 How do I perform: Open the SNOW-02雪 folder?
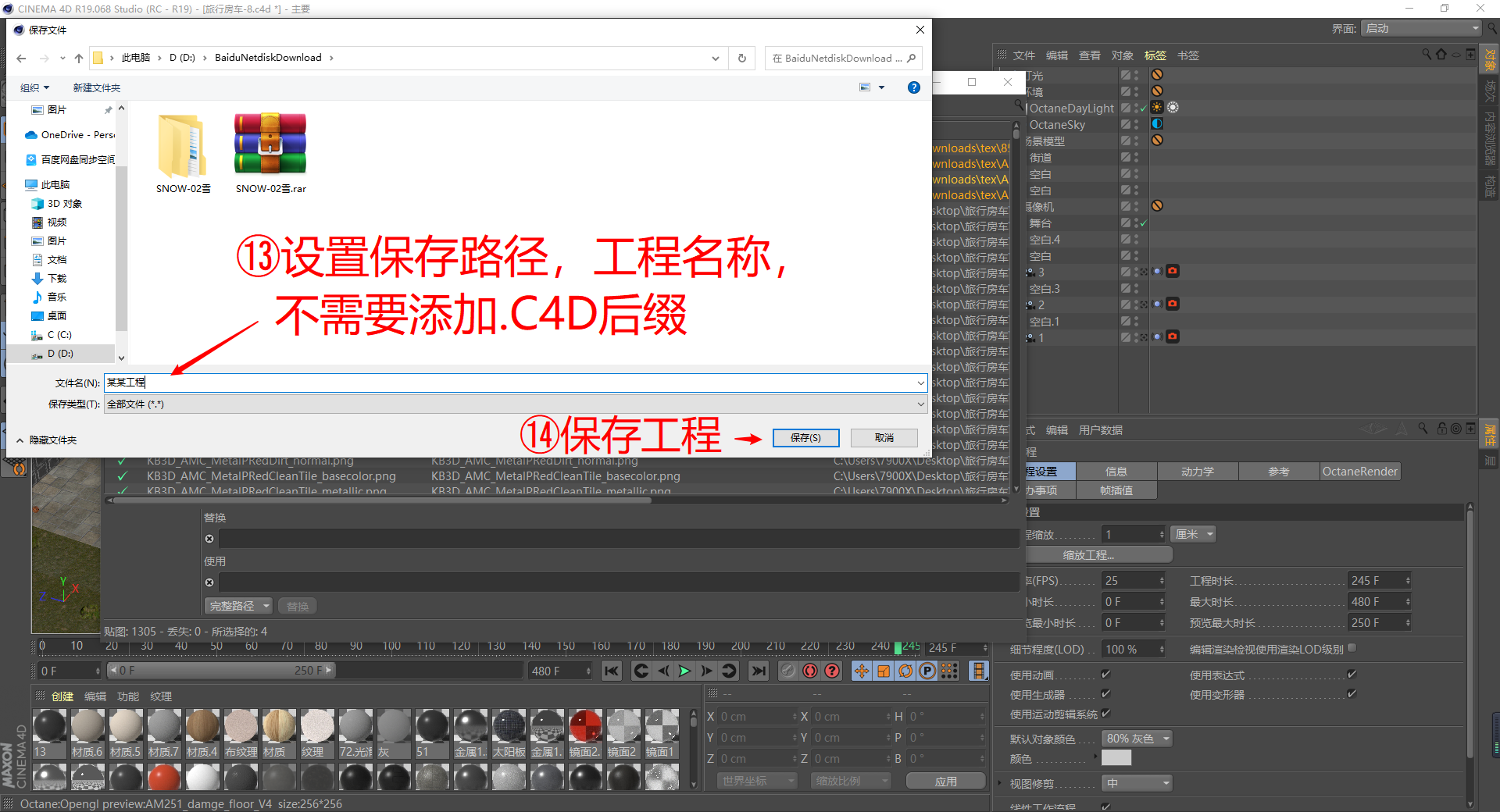click(x=183, y=153)
